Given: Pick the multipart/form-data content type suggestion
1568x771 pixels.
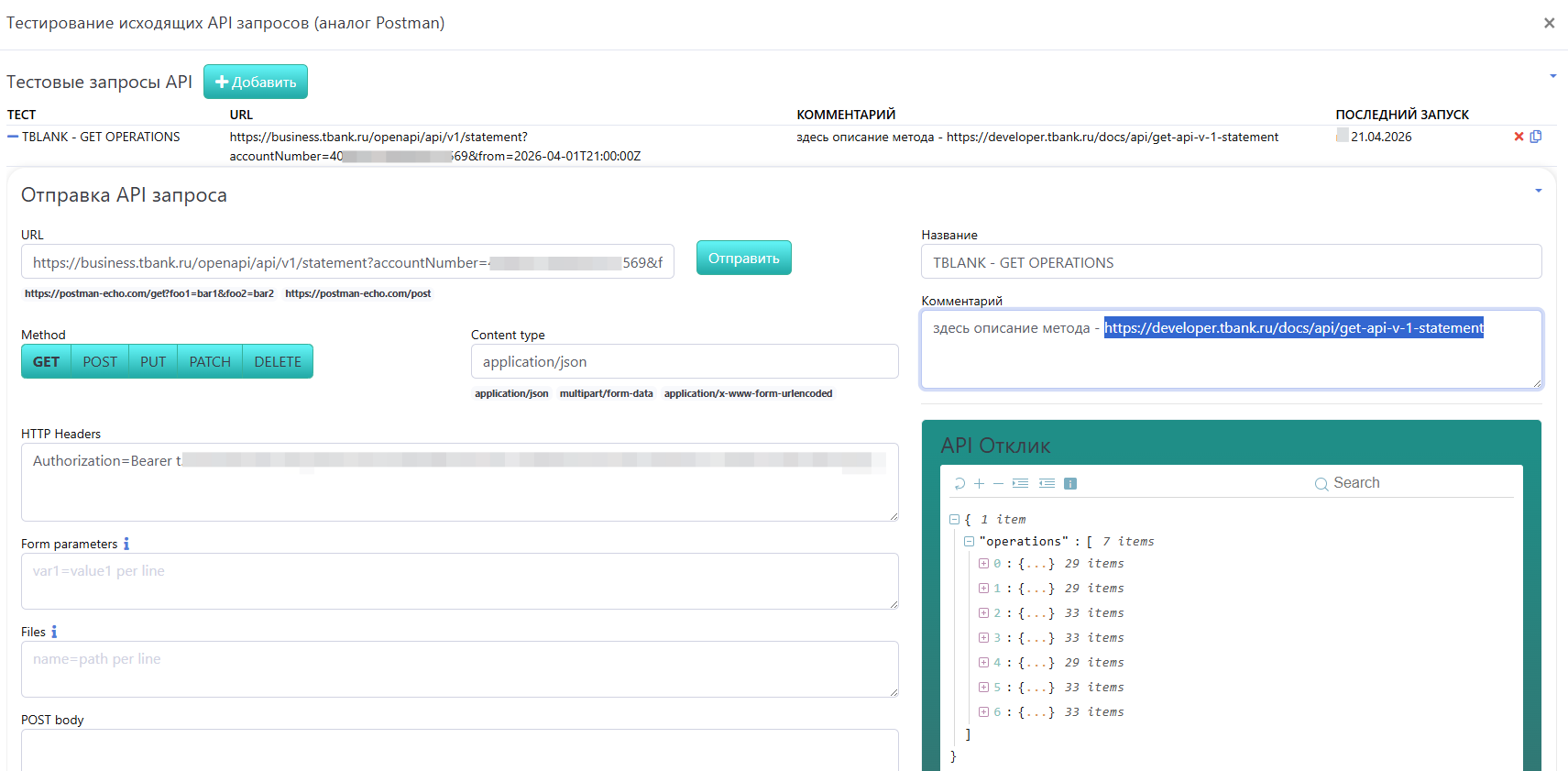Looking at the screenshot, I should point(606,393).
